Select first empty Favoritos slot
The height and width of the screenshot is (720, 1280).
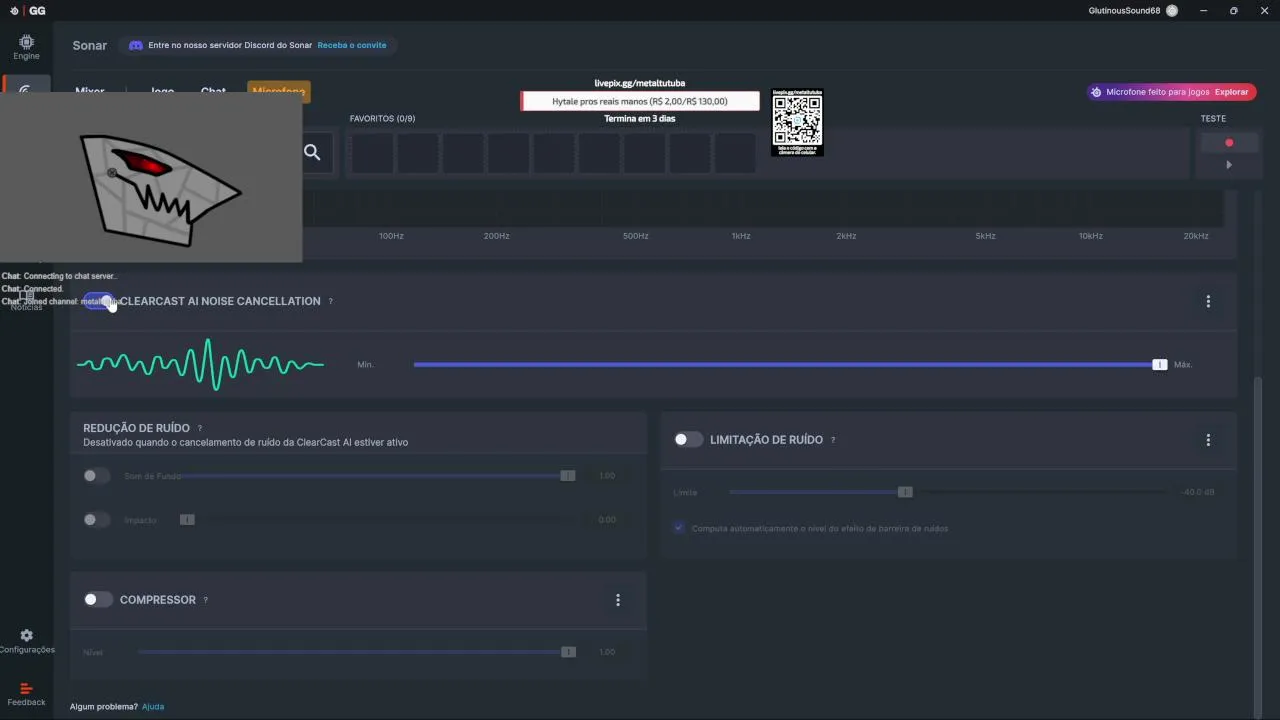click(x=372, y=153)
